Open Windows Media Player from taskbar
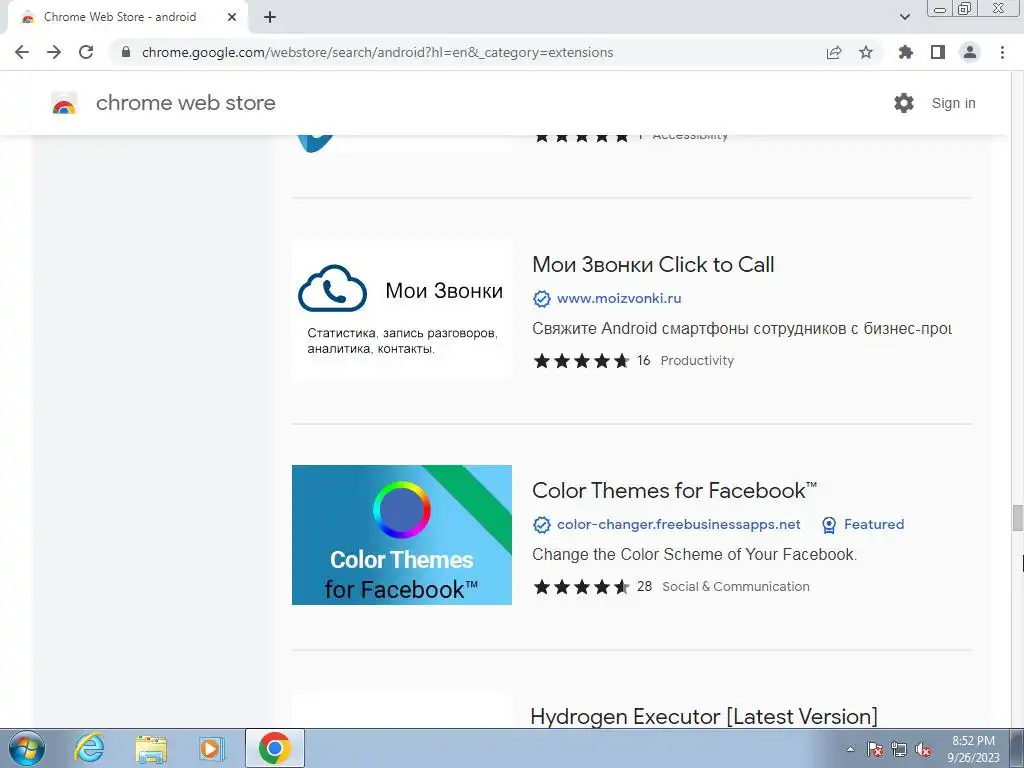Image resolution: width=1024 pixels, height=768 pixels. pos(211,748)
